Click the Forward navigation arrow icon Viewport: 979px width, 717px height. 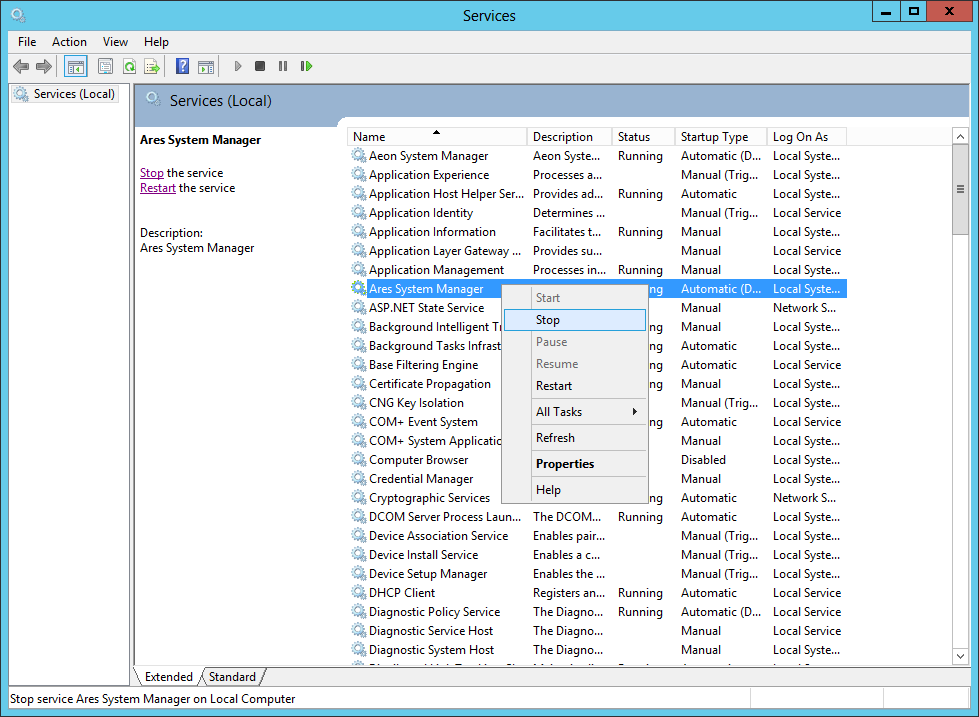tap(44, 66)
